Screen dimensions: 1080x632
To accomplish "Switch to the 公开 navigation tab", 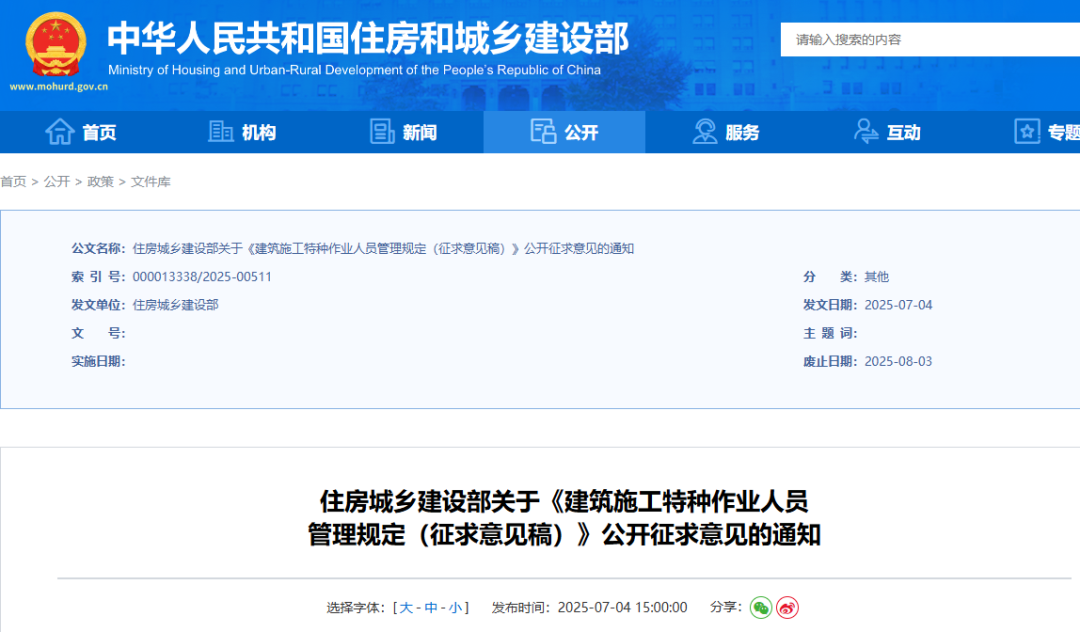I will 564,131.
